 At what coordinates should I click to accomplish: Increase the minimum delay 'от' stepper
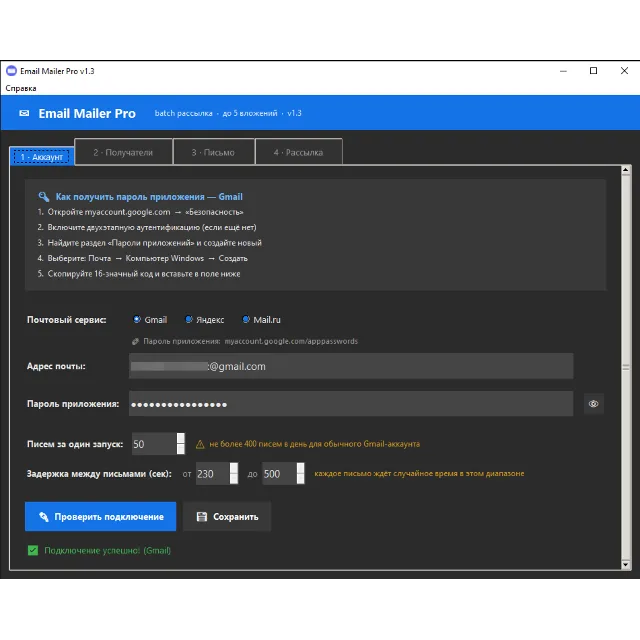click(x=234, y=468)
